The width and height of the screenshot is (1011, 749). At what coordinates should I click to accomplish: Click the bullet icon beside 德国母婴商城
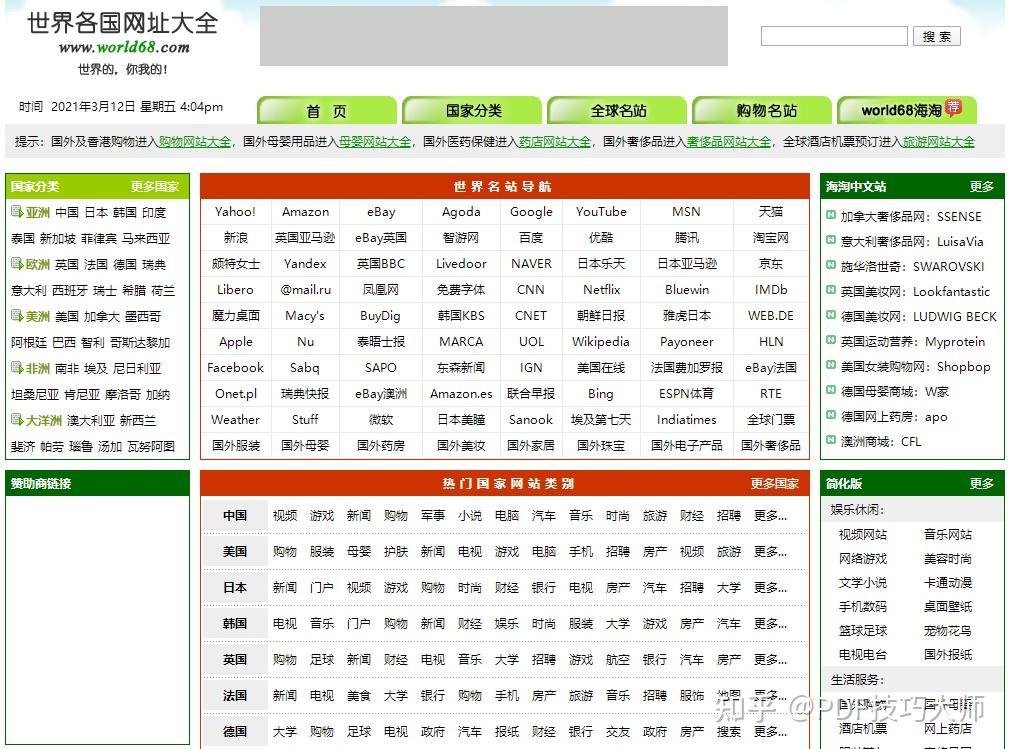[x=831, y=391]
